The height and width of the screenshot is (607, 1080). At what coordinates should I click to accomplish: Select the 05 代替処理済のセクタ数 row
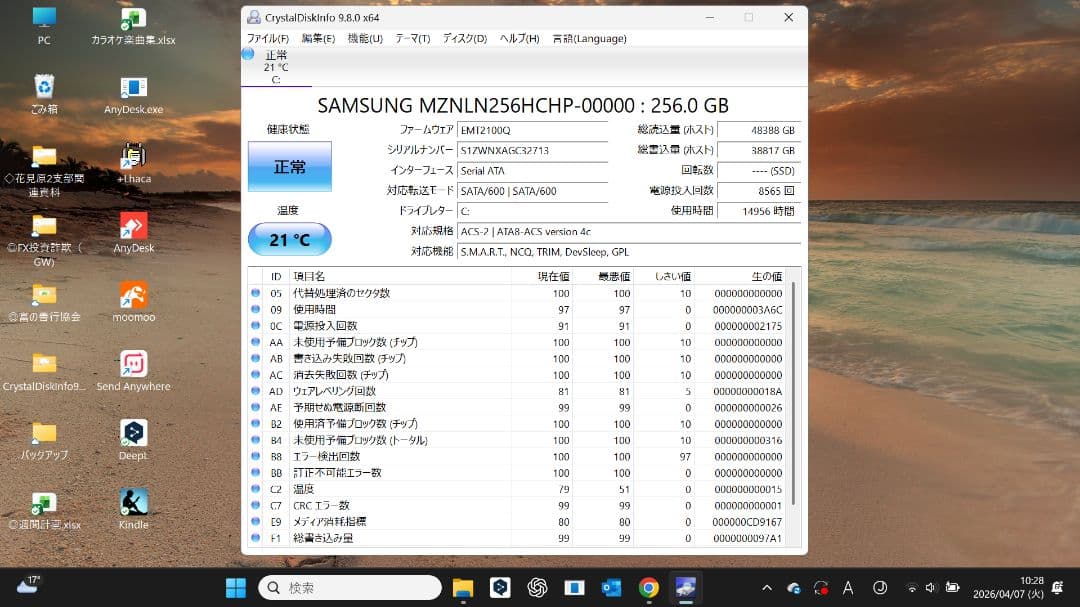pyautogui.click(x=518, y=293)
